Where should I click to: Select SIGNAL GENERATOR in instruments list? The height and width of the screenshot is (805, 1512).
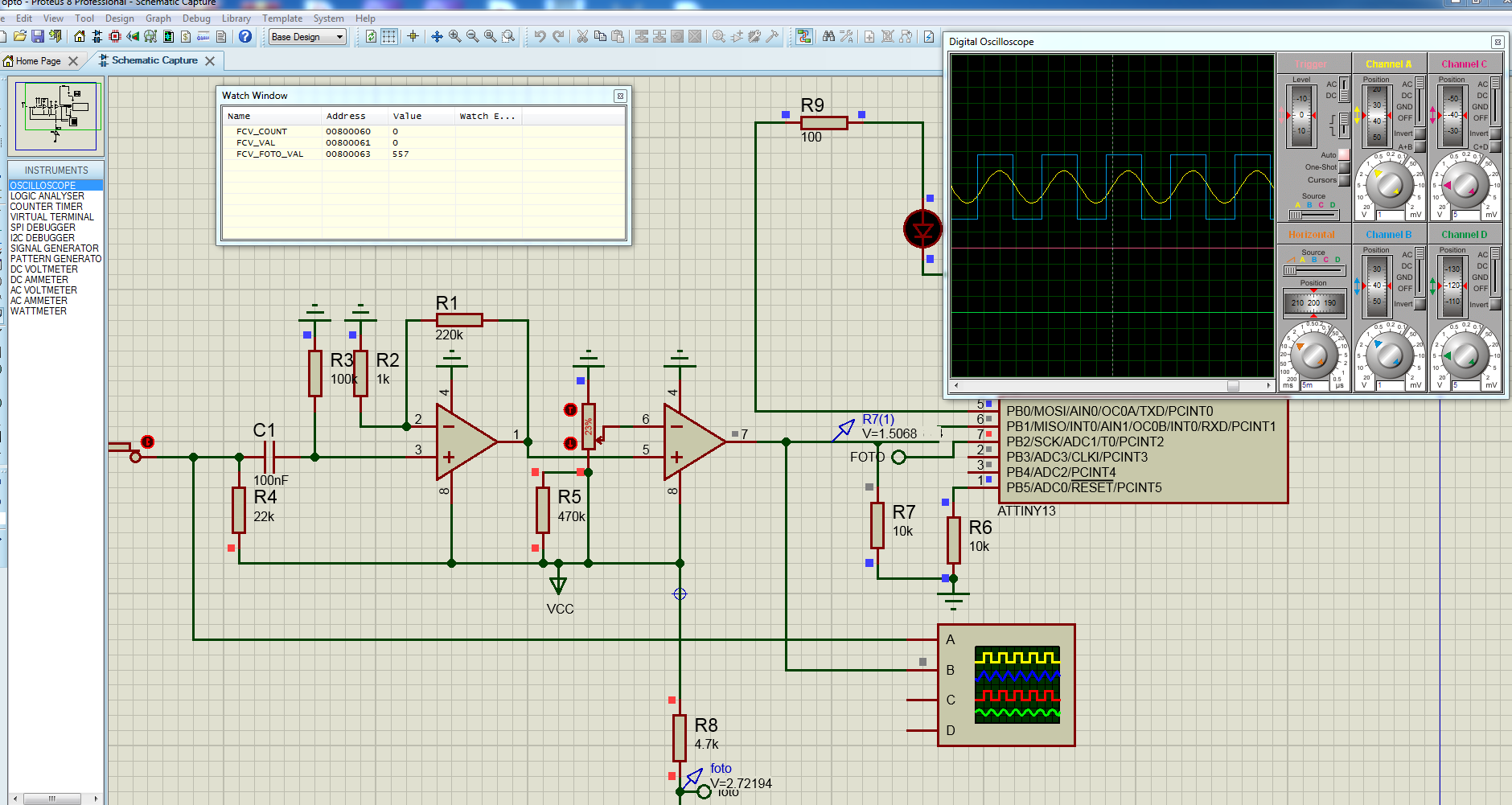55,248
